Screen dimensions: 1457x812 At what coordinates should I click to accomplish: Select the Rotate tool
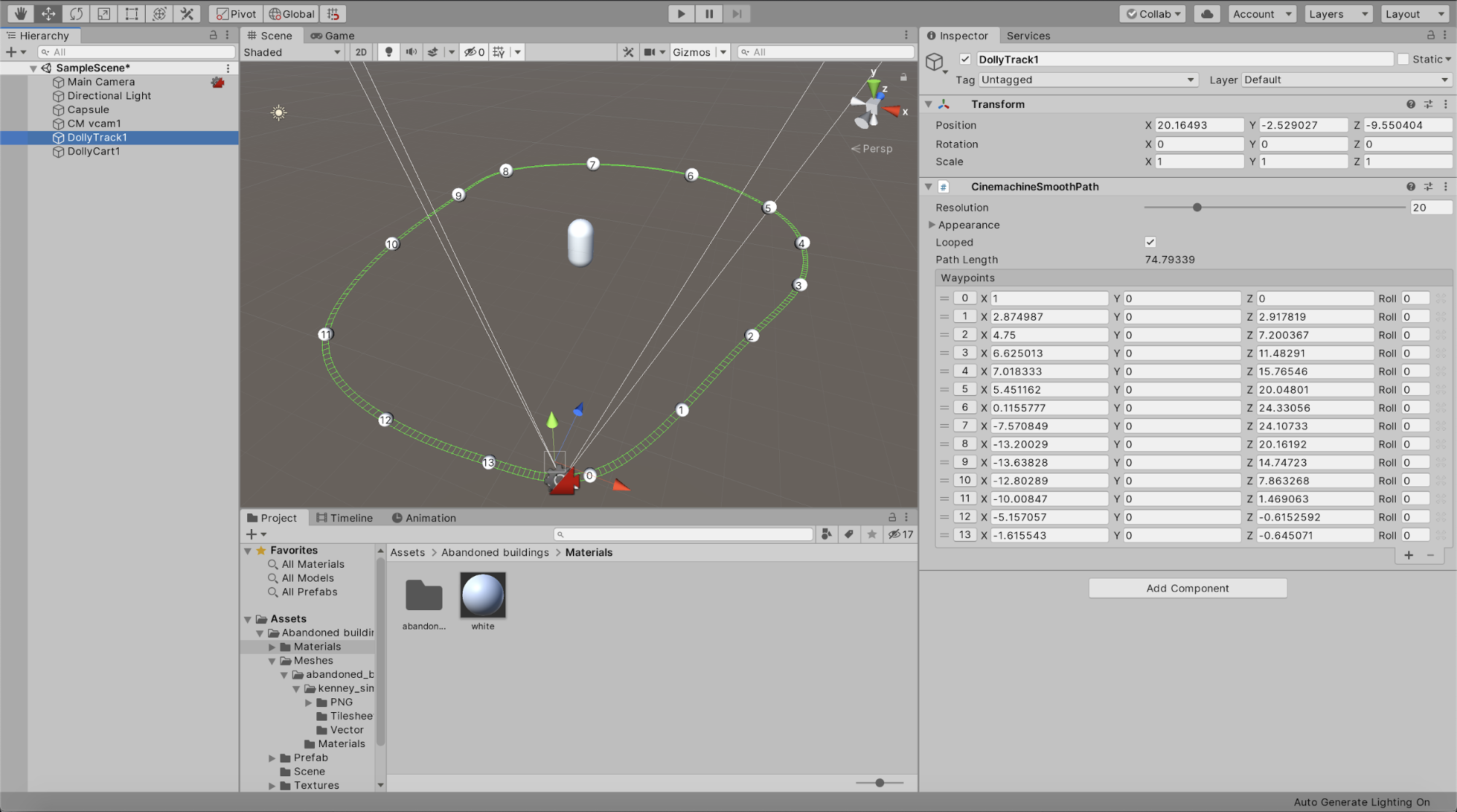click(x=76, y=14)
